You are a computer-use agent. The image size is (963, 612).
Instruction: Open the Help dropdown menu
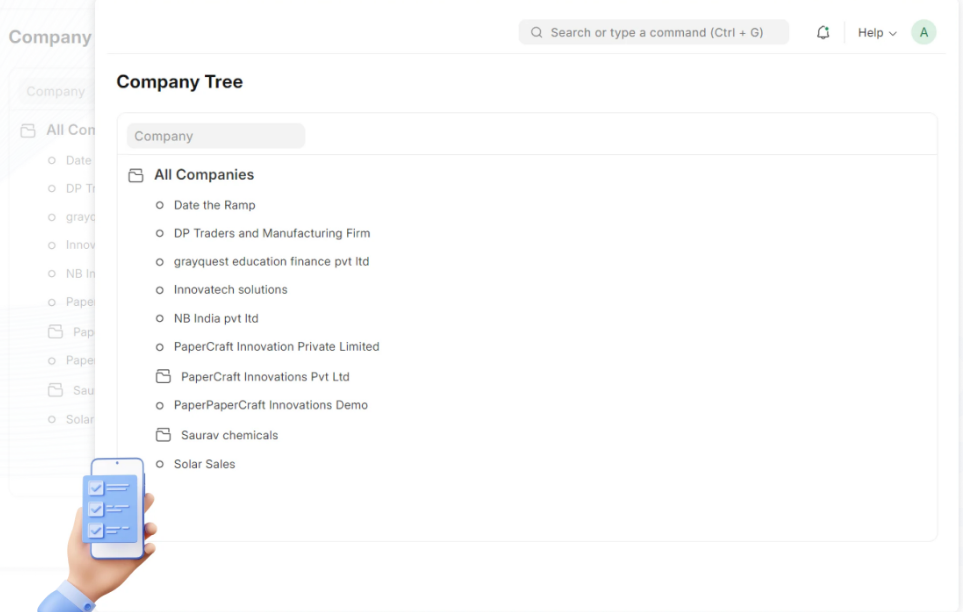point(876,33)
